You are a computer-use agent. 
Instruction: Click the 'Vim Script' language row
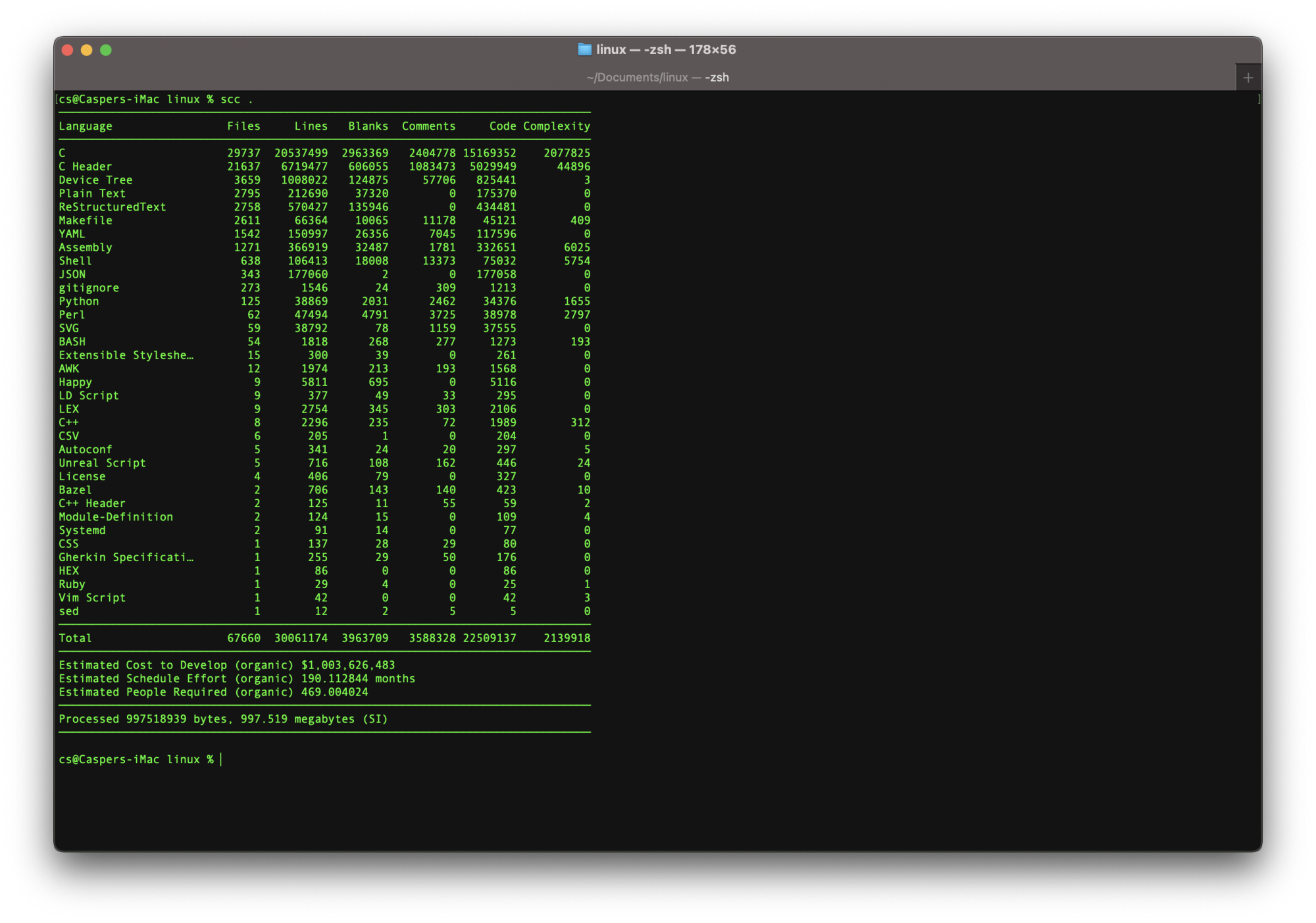click(324, 598)
